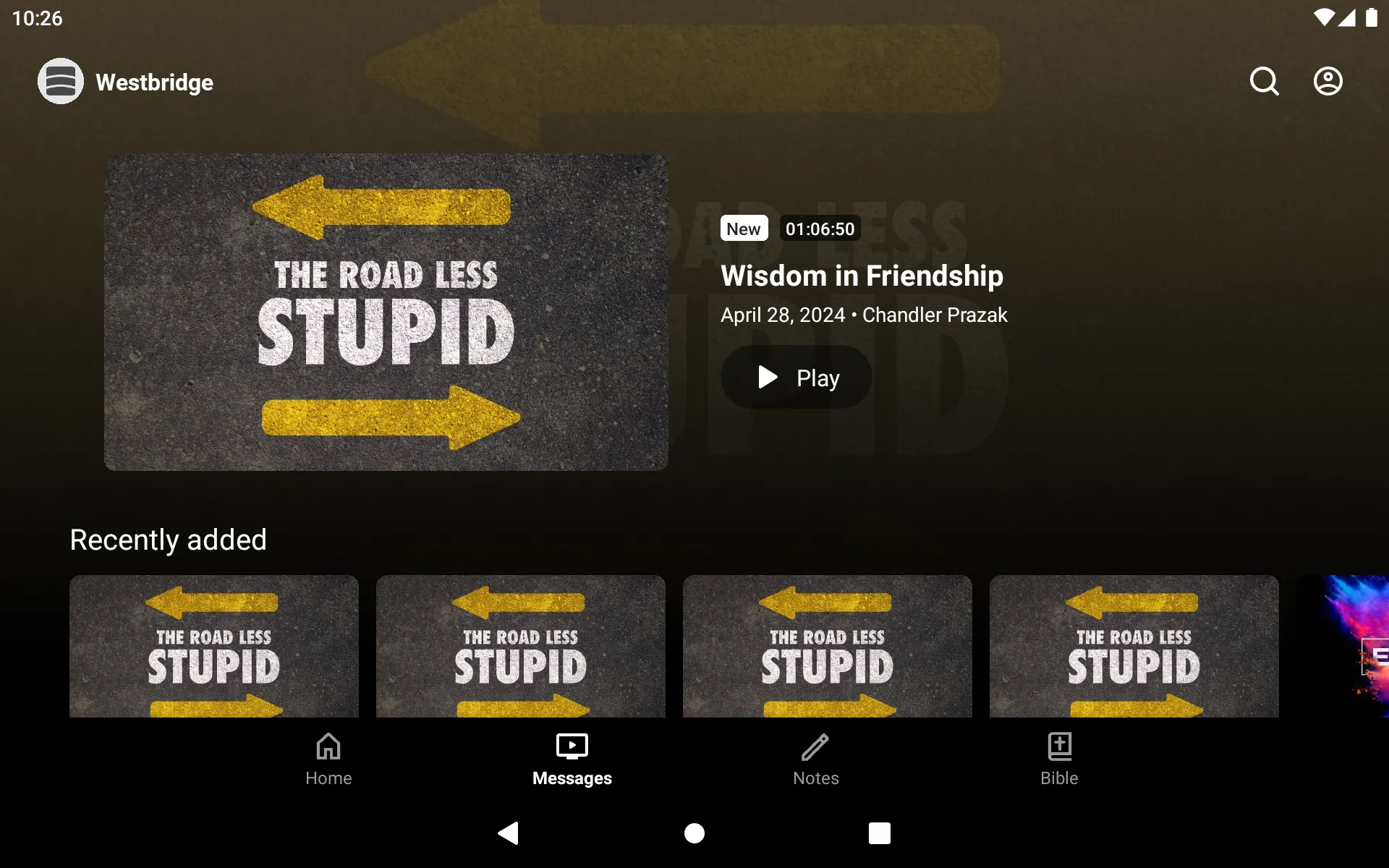The width and height of the screenshot is (1389, 868).
Task: Tap the New badge on featured message
Action: (743, 228)
